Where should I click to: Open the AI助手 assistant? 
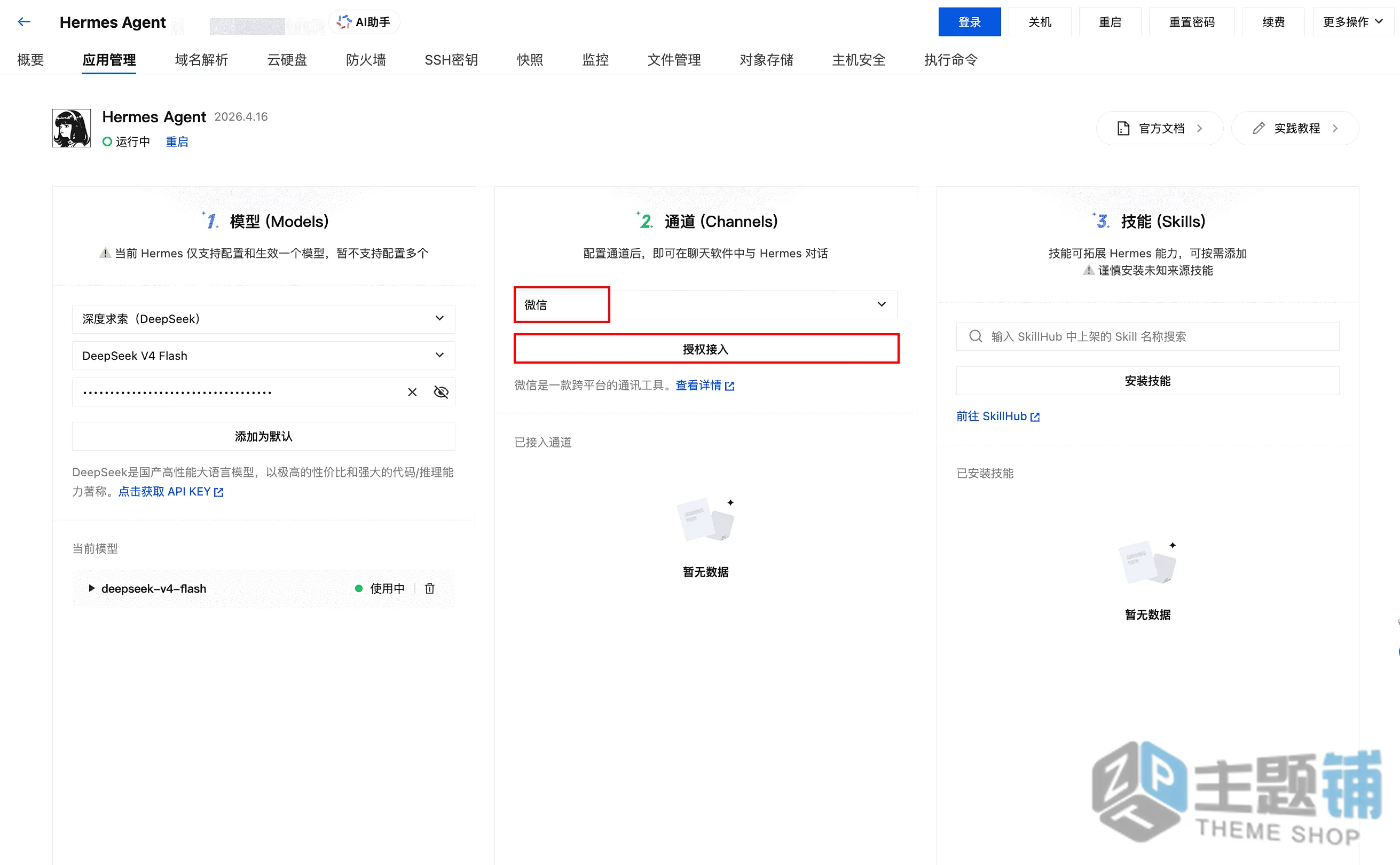(x=364, y=22)
